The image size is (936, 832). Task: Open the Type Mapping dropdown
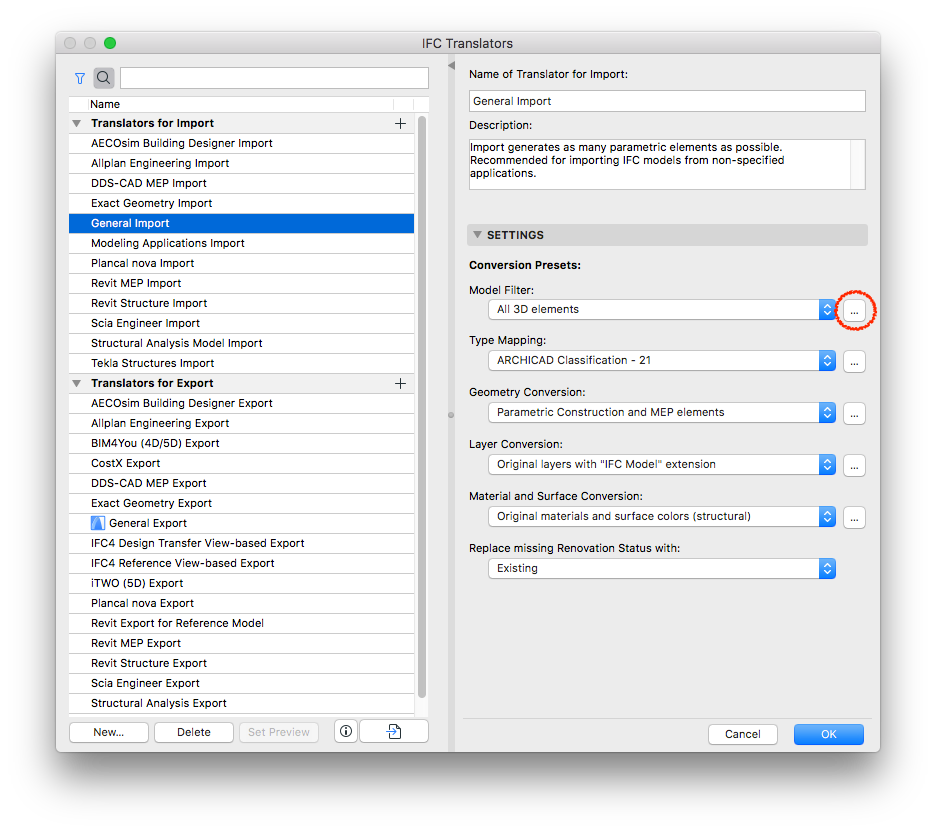(x=662, y=360)
